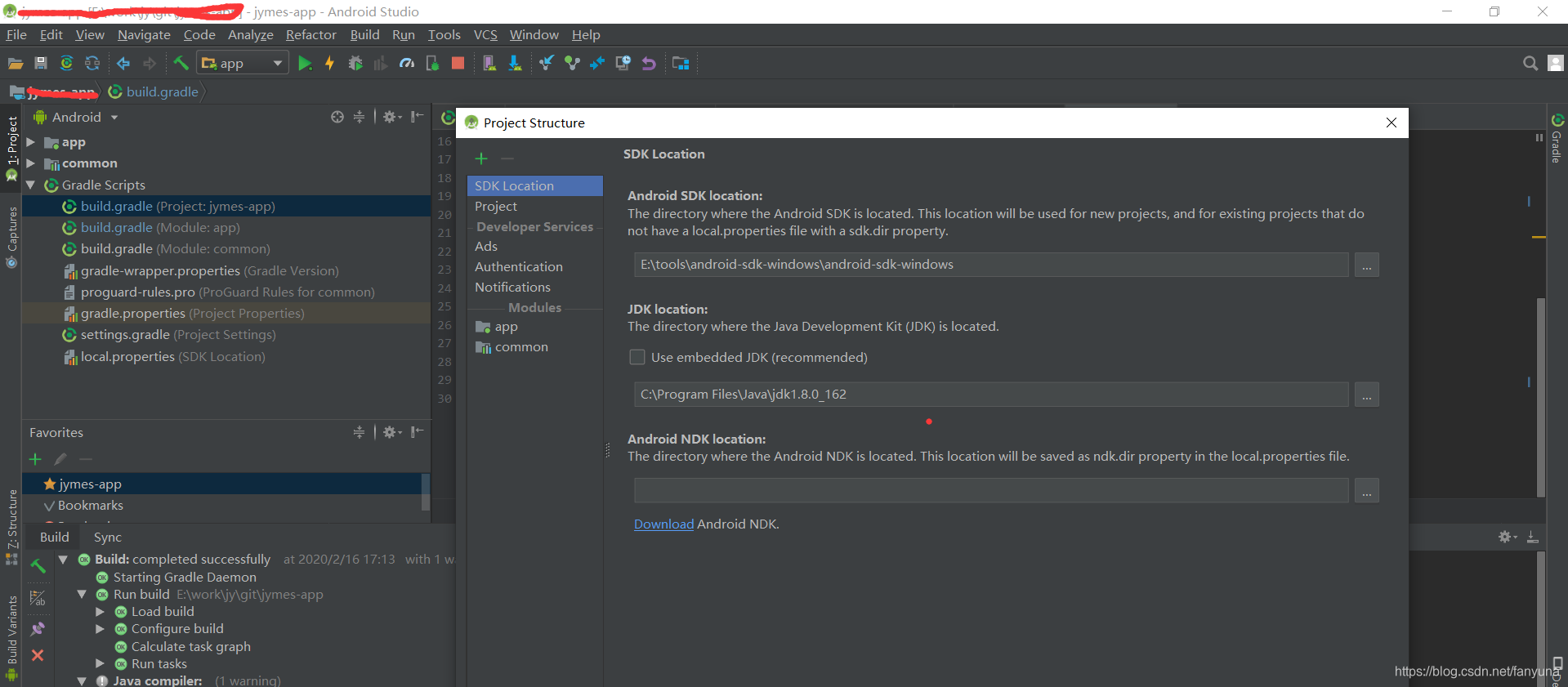Image resolution: width=1568 pixels, height=687 pixels.
Task: Click the Android SDK location path field
Action: pyautogui.click(x=991, y=265)
